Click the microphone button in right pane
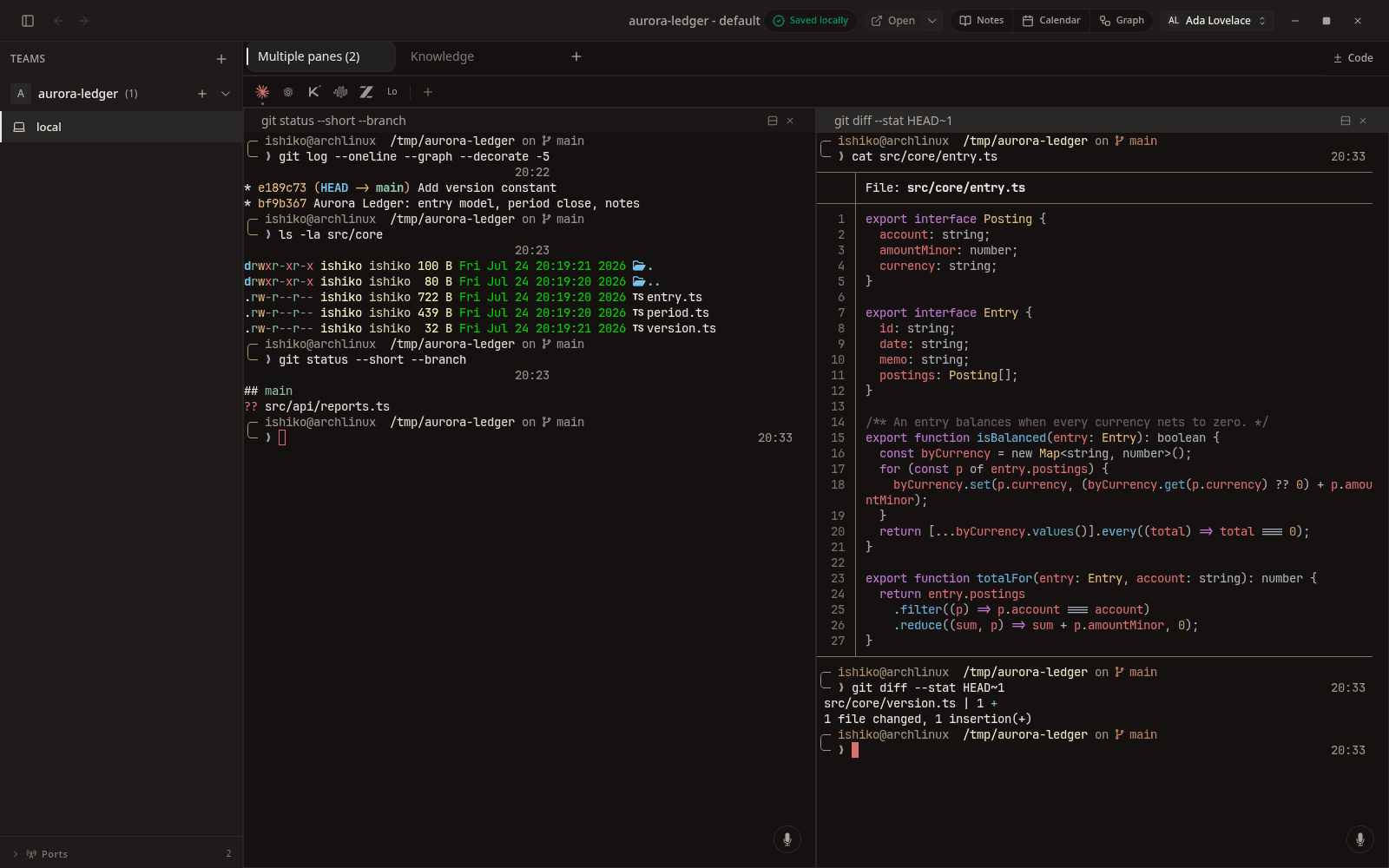The width and height of the screenshot is (1389, 868). [x=1360, y=839]
